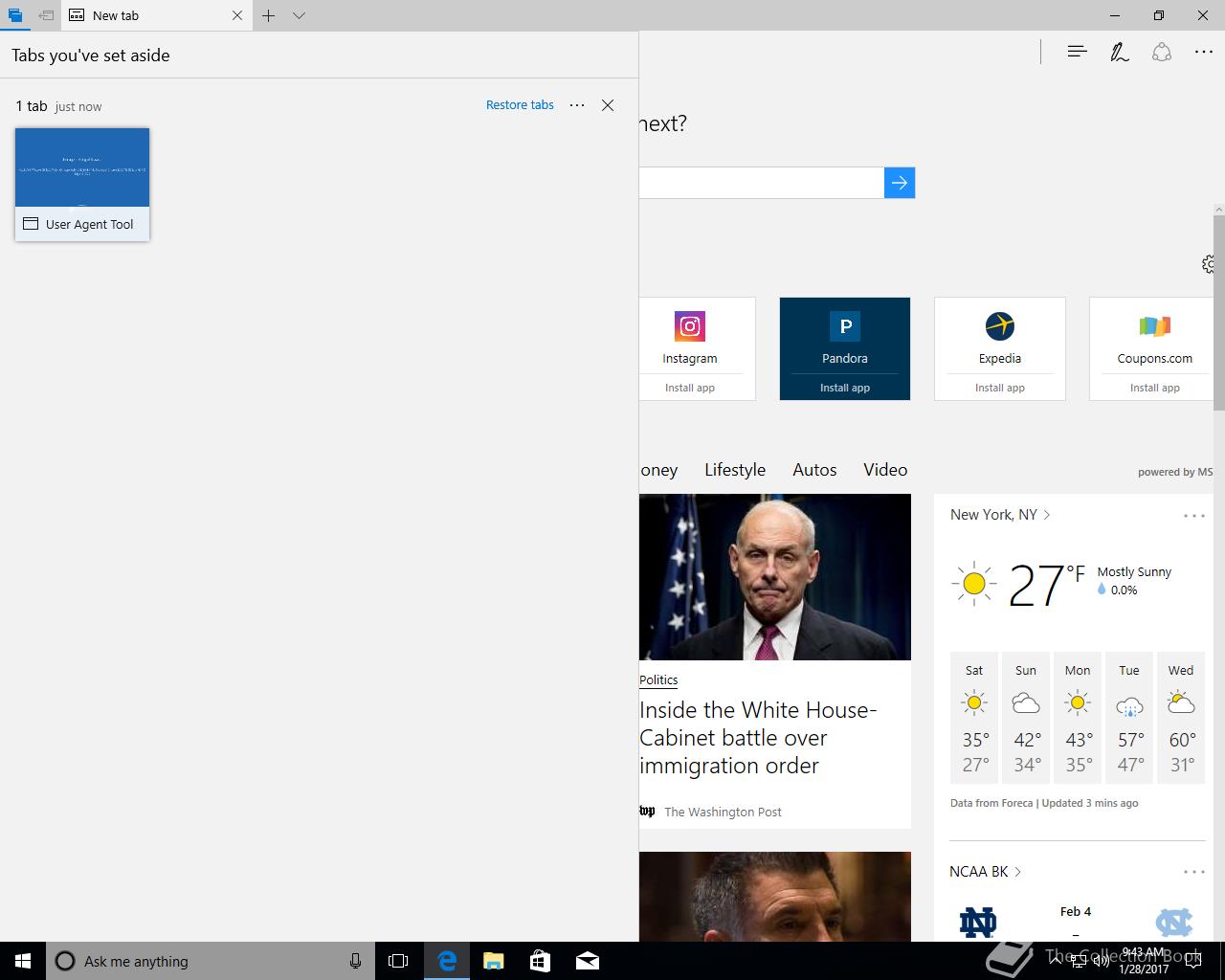Open White House immigration order headline
The image size is (1225, 980).
[758, 738]
